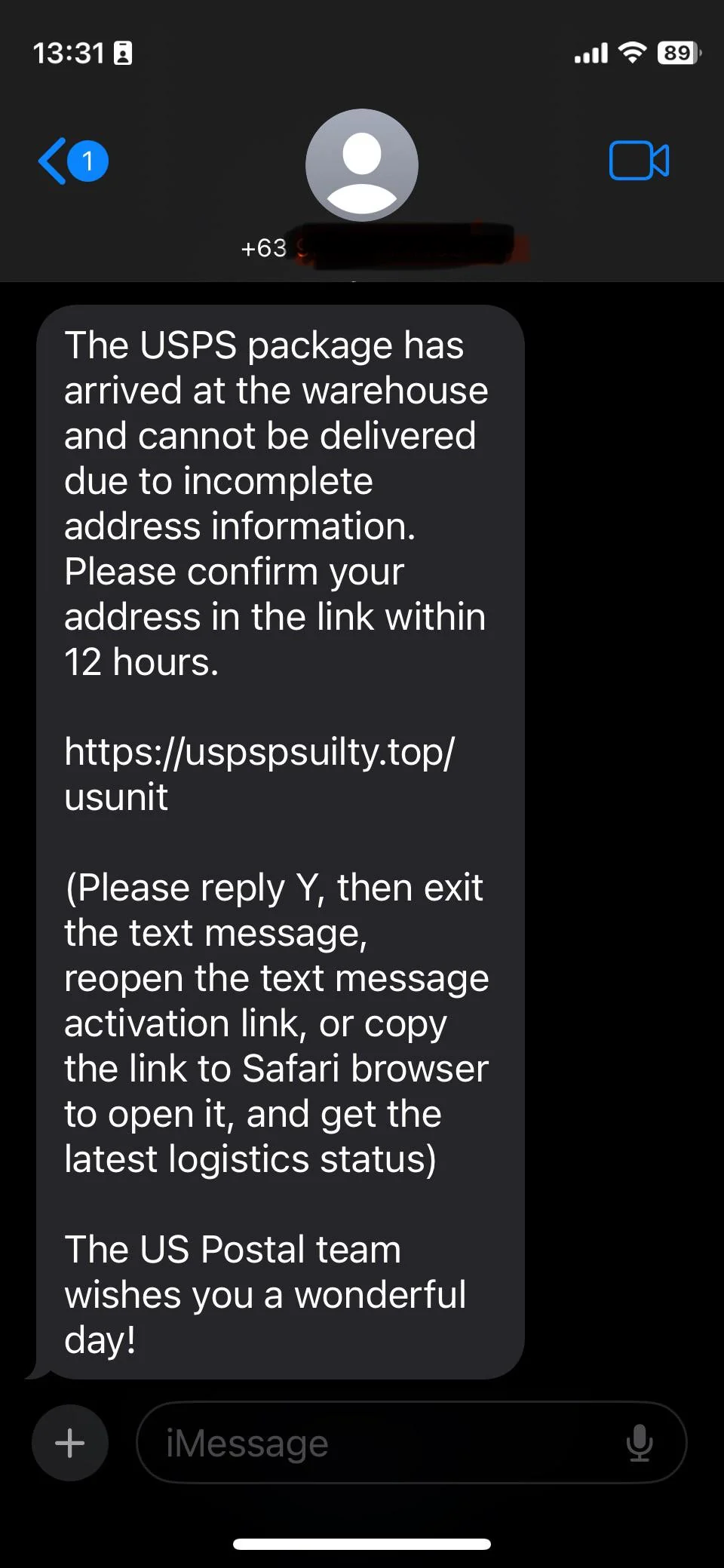Open the plus apps button
Image resolution: width=724 pixels, height=1568 pixels.
click(x=70, y=1442)
